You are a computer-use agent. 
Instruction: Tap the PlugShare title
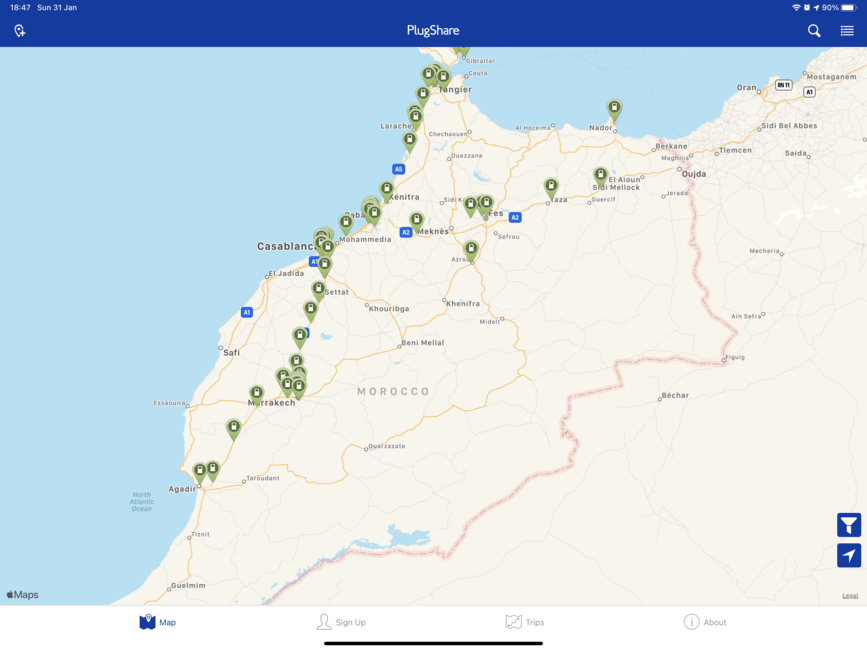[433, 30]
